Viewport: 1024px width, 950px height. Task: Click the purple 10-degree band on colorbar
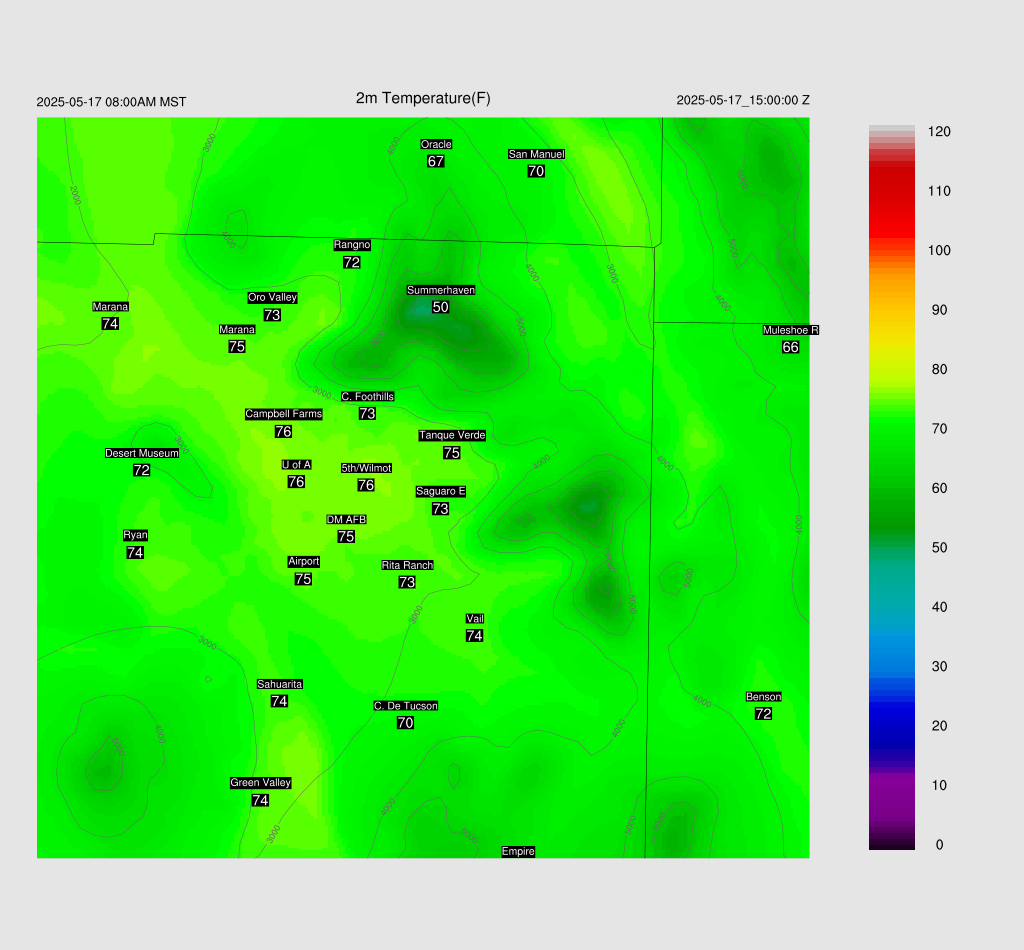coord(891,785)
